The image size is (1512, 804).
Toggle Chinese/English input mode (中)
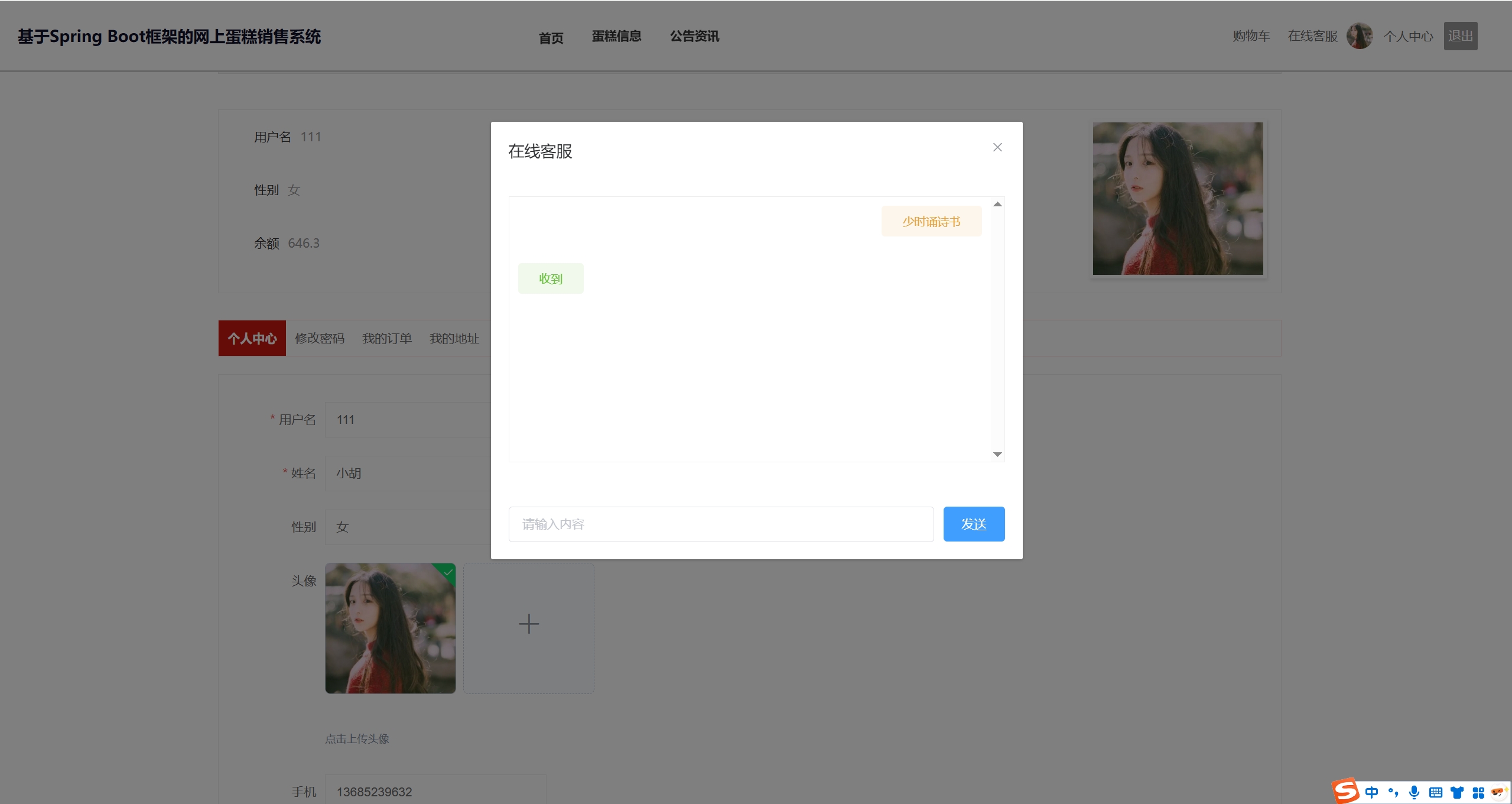pos(1372,792)
